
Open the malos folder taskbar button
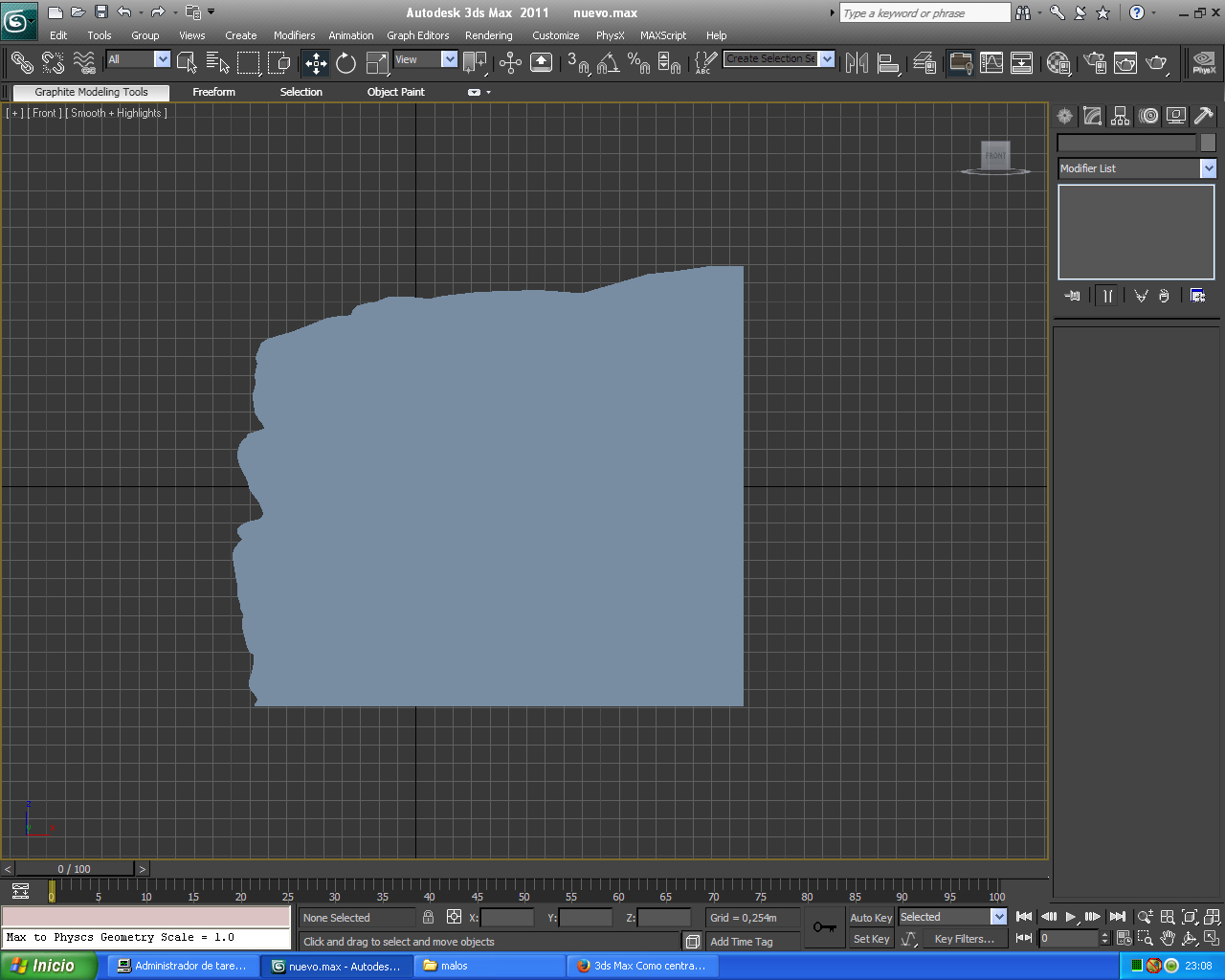(x=488, y=966)
